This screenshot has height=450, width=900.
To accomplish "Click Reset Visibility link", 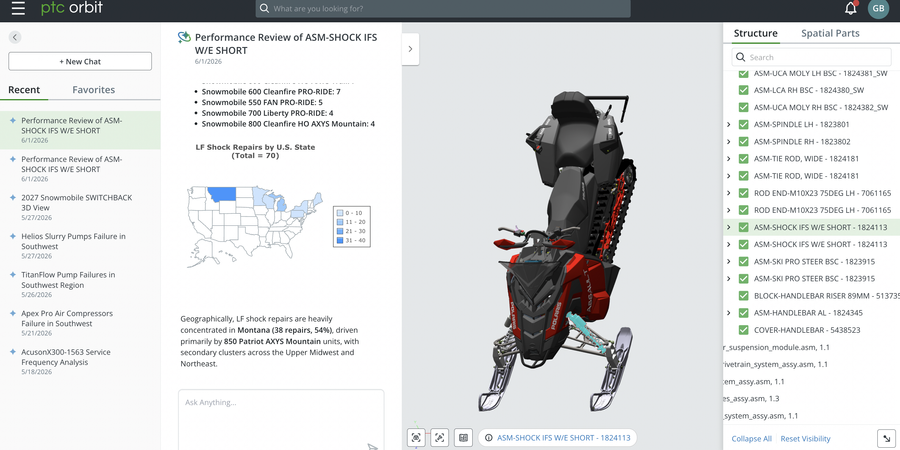I will (805, 439).
